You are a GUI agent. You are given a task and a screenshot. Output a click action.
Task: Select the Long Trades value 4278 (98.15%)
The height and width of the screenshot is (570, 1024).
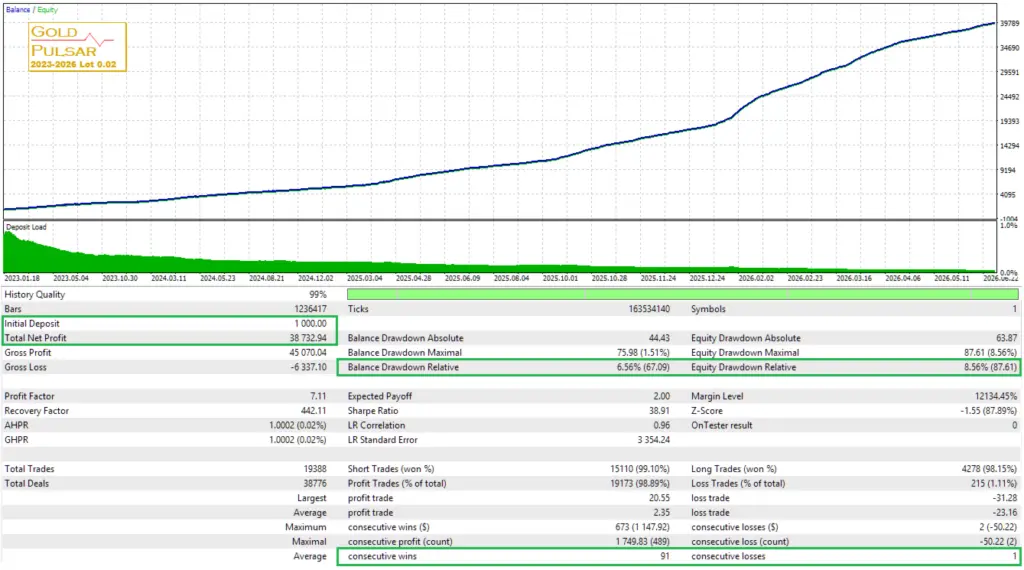[989, 469]
